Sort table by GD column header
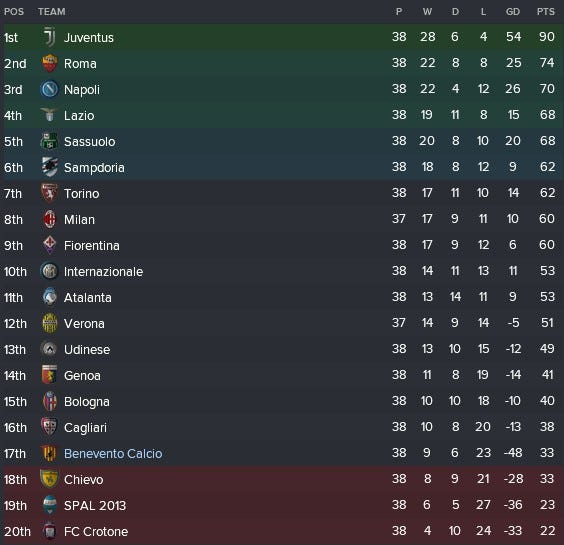Screen dimensions: 564x545 pyautogui.click(x=513, y=12)
